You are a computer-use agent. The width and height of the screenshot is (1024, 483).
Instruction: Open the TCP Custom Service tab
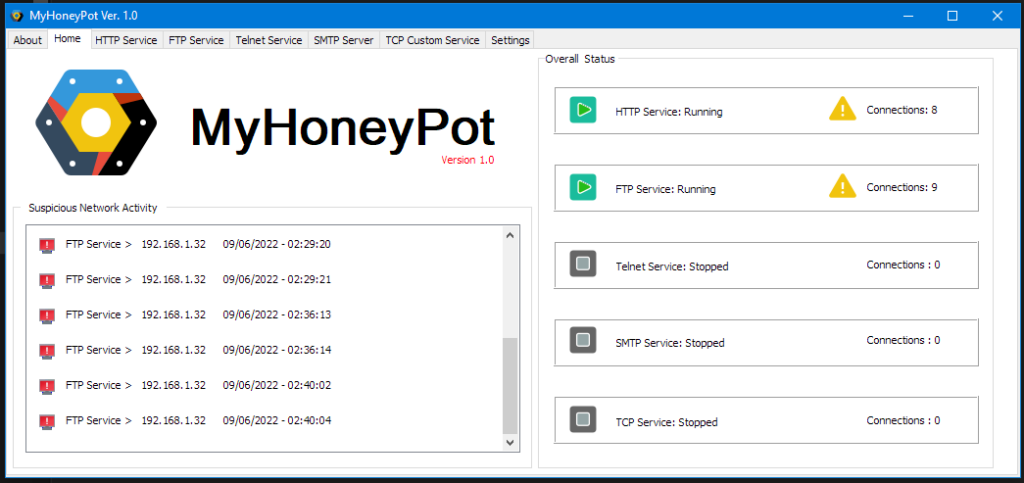[x=432, y=40]
